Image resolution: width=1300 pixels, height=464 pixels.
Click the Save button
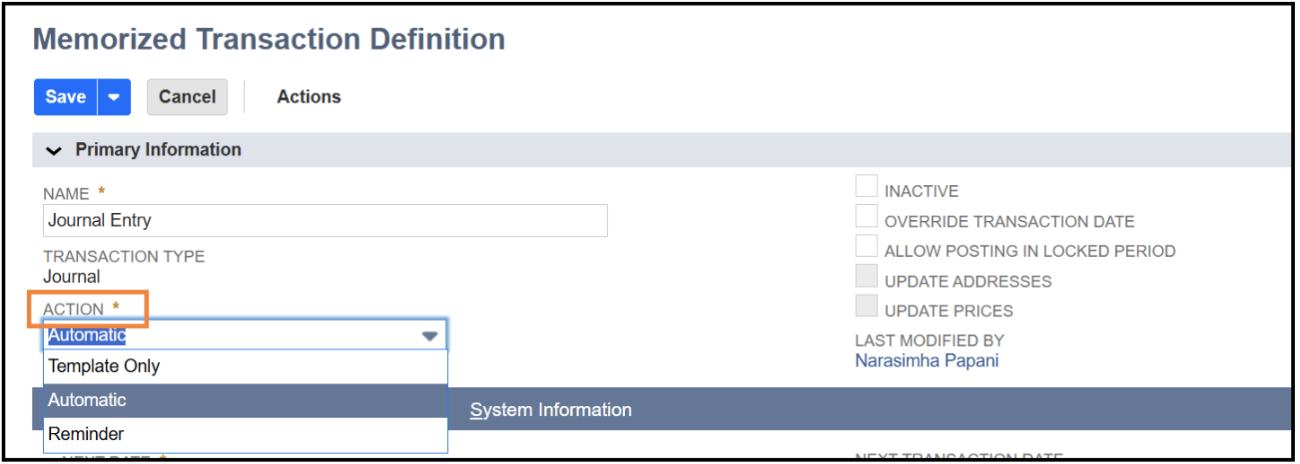tap(65, 97)
